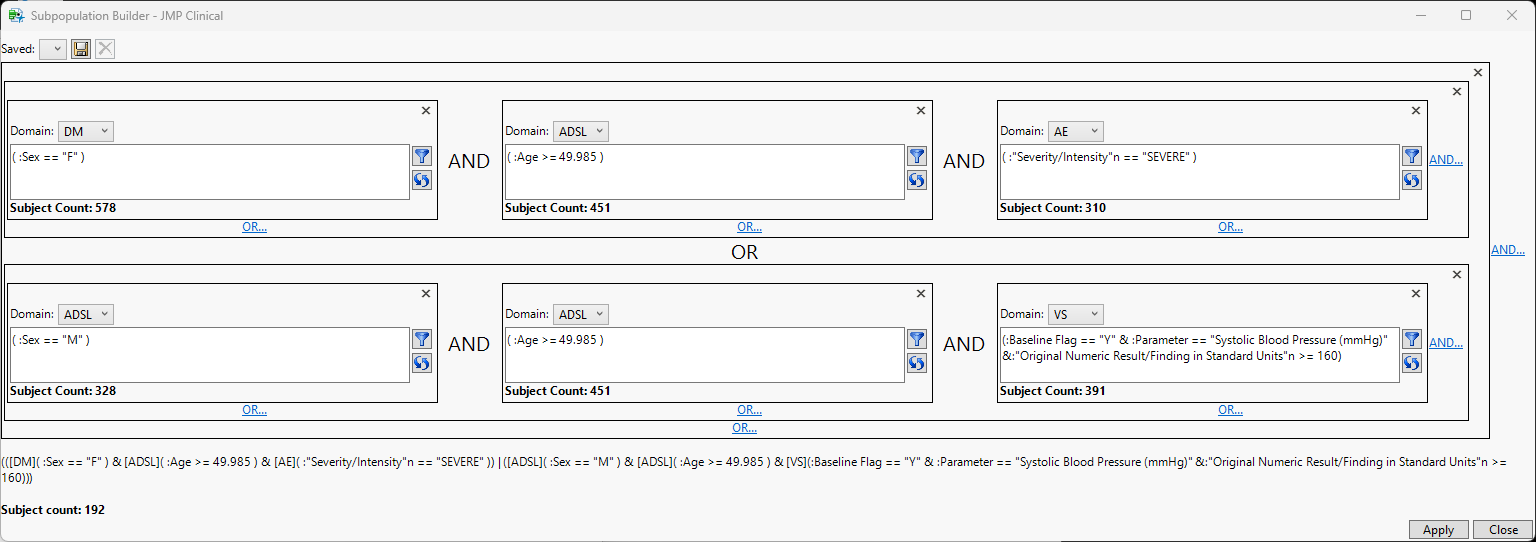The image size is (1536, 542).
Task: Remove the VS baseline condition block
Action: tap(1415, 294)
